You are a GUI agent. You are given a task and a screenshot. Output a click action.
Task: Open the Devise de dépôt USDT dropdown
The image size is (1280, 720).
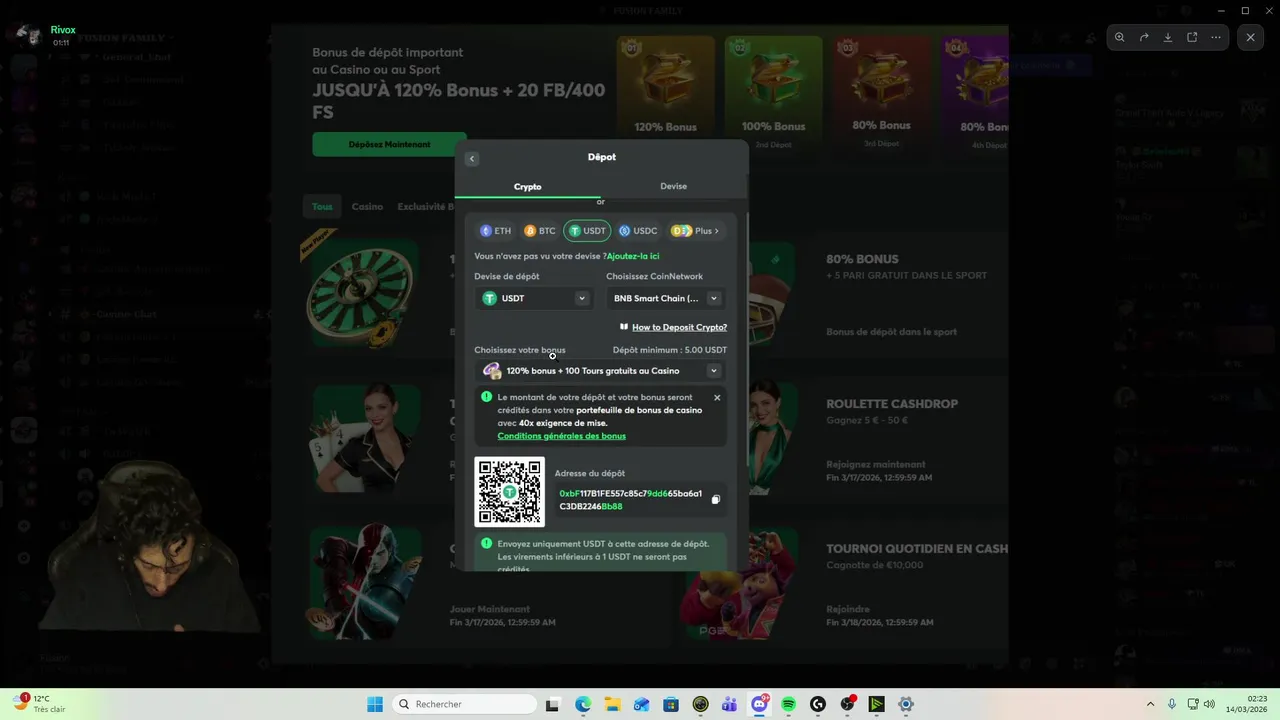(x=534, y=298)
